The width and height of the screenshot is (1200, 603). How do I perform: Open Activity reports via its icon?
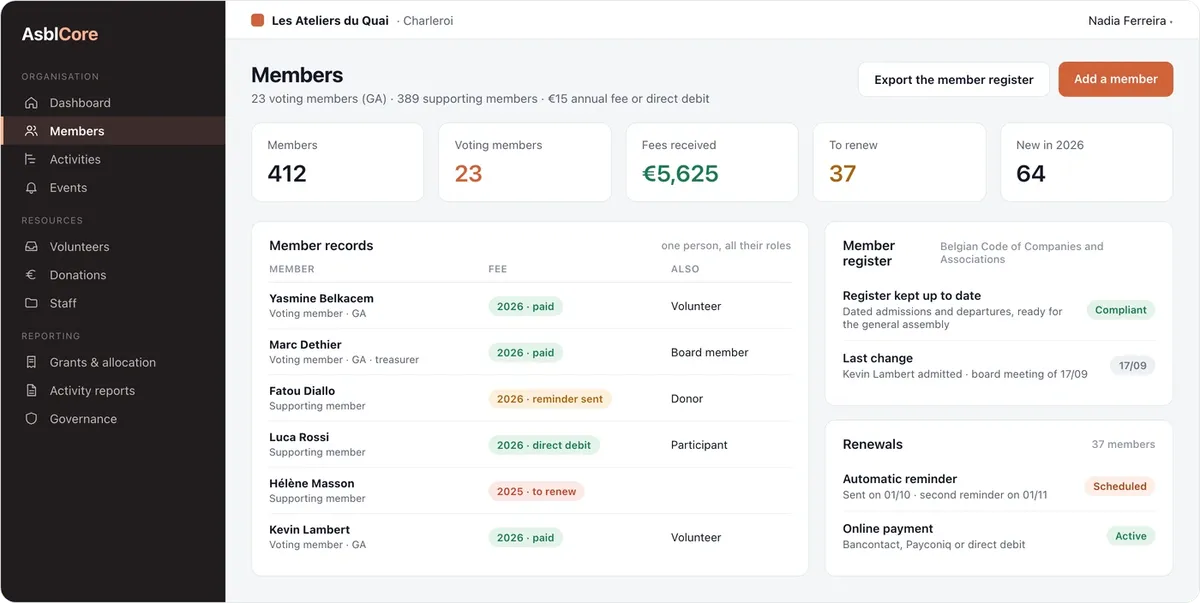[x=31, y=391]
